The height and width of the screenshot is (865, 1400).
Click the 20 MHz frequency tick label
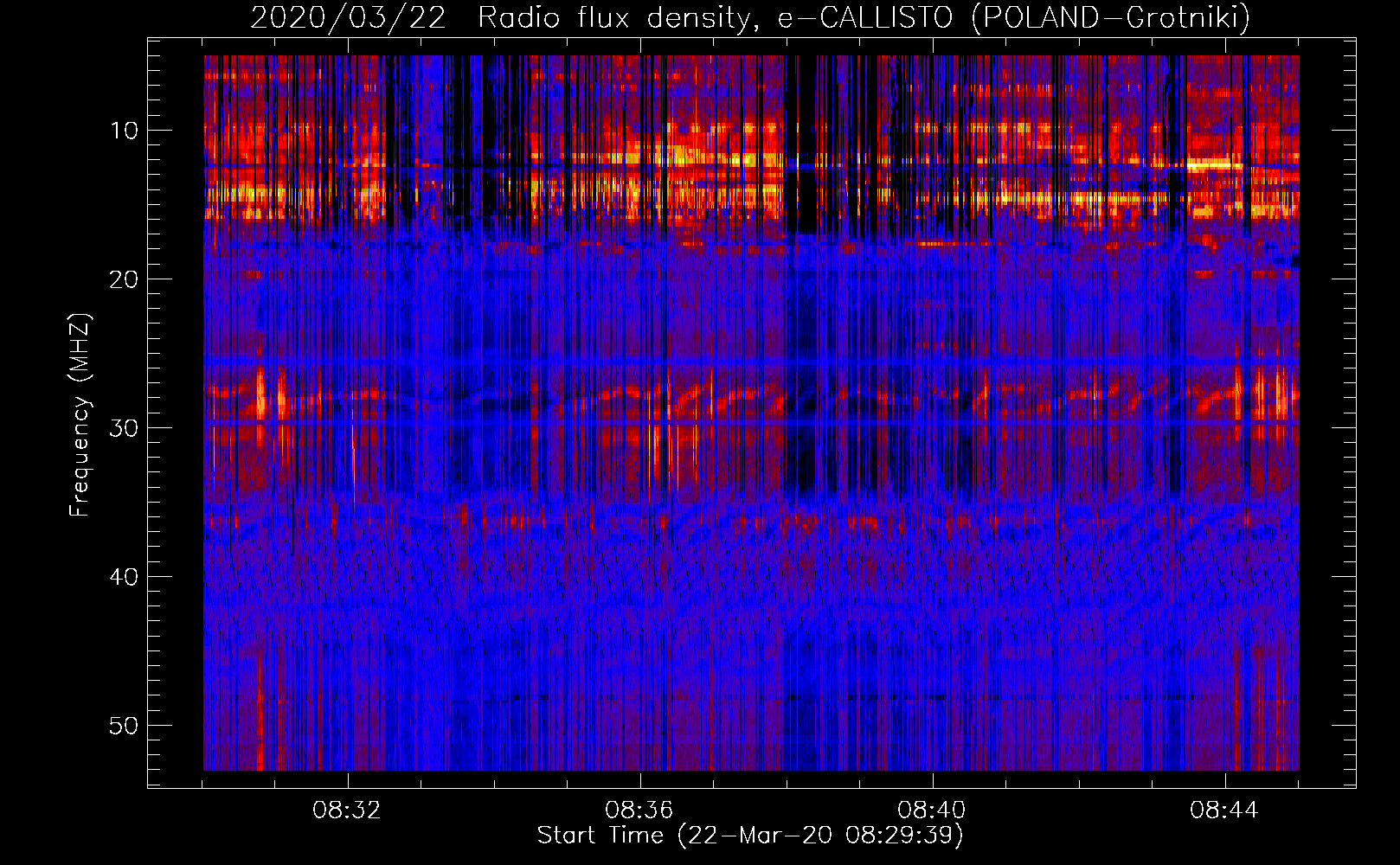tap(125, 279)
